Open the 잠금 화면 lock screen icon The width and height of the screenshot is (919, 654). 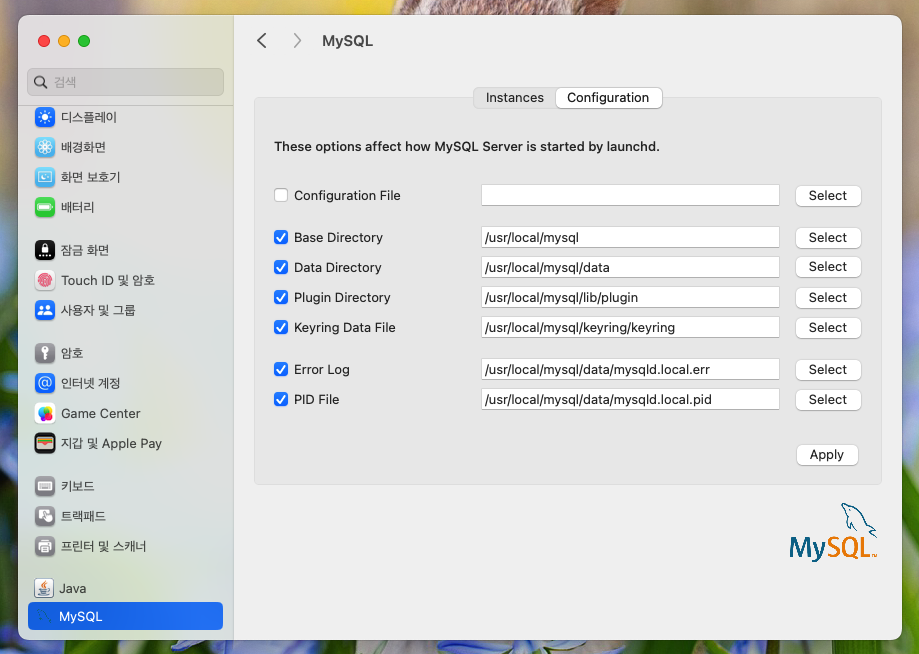[x=45, y=250]
